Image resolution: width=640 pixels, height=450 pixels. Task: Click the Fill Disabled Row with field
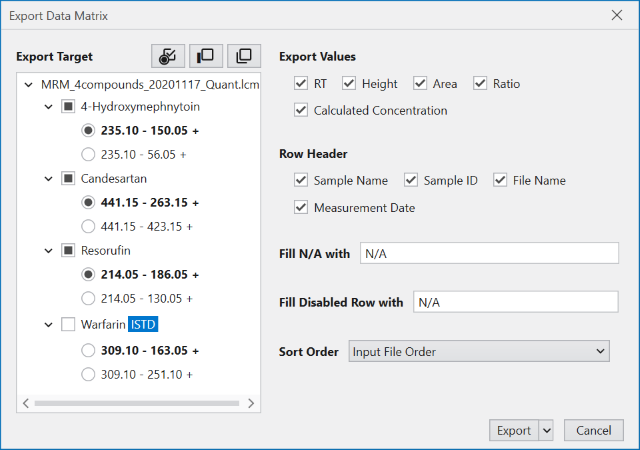(516, 302)
